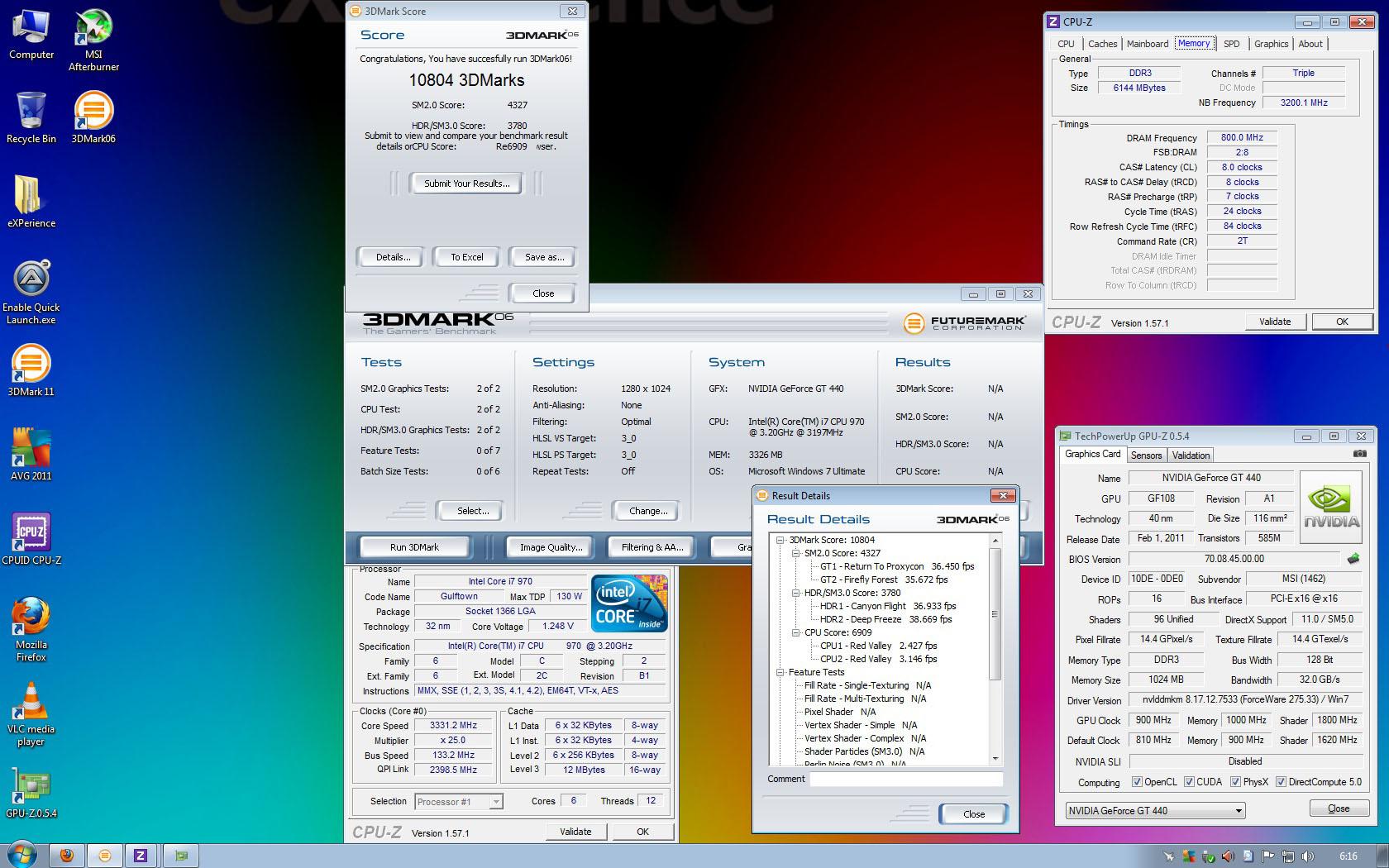Select GT1 - Return To Proxycon row

pos(897,566)
